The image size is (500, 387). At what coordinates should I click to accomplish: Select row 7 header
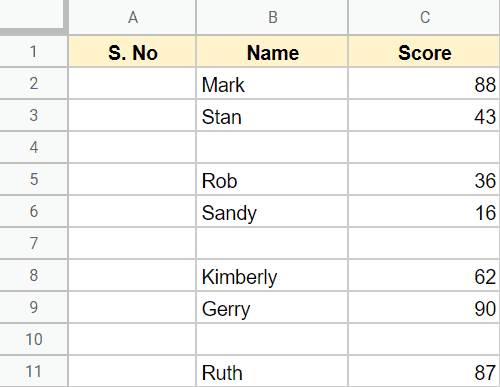tap(33, 243)
